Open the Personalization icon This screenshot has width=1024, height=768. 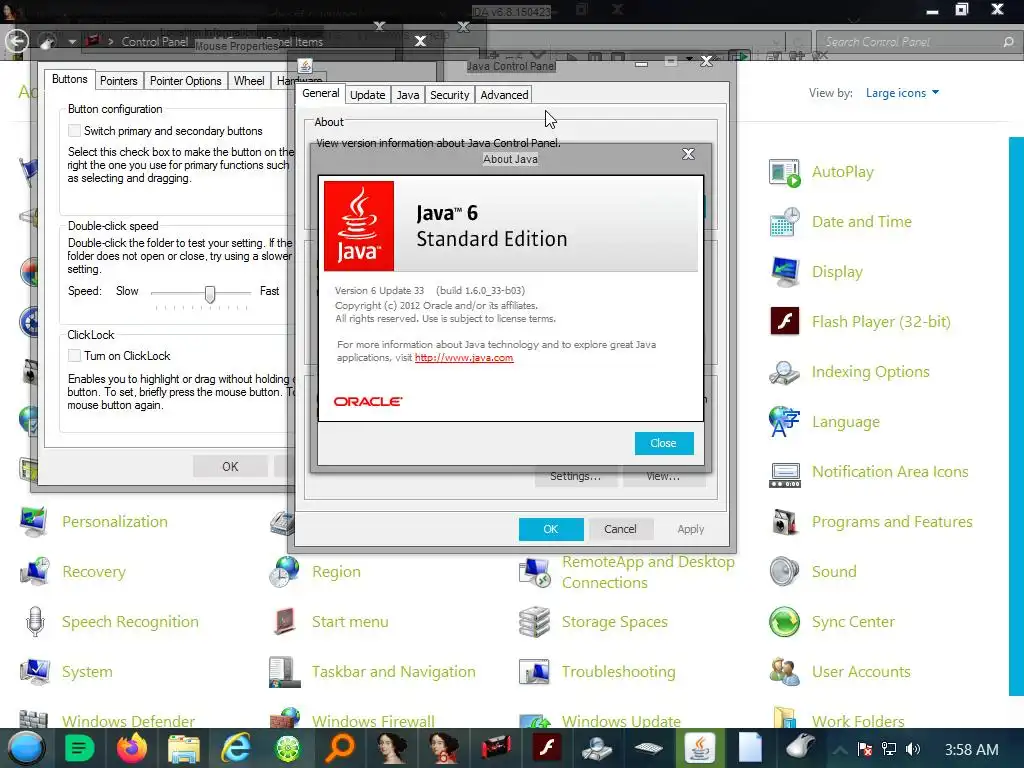[x=33, y=522]
